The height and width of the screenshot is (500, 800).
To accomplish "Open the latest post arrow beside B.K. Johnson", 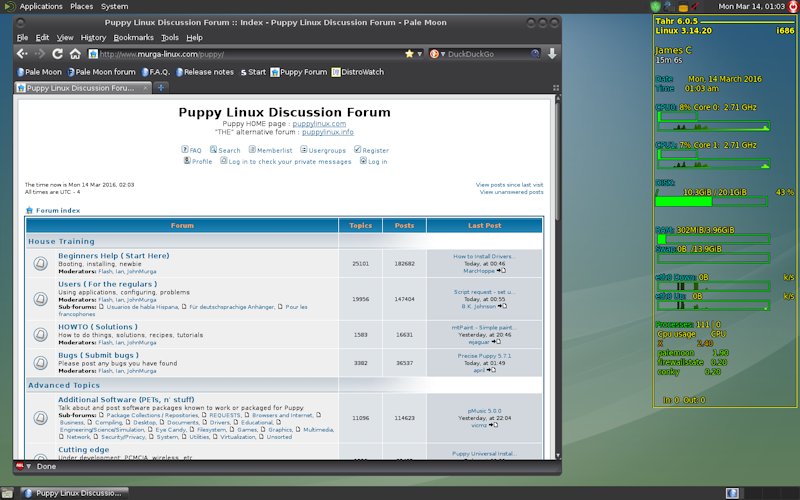I will pyautogui.click(x=502, y=306).
